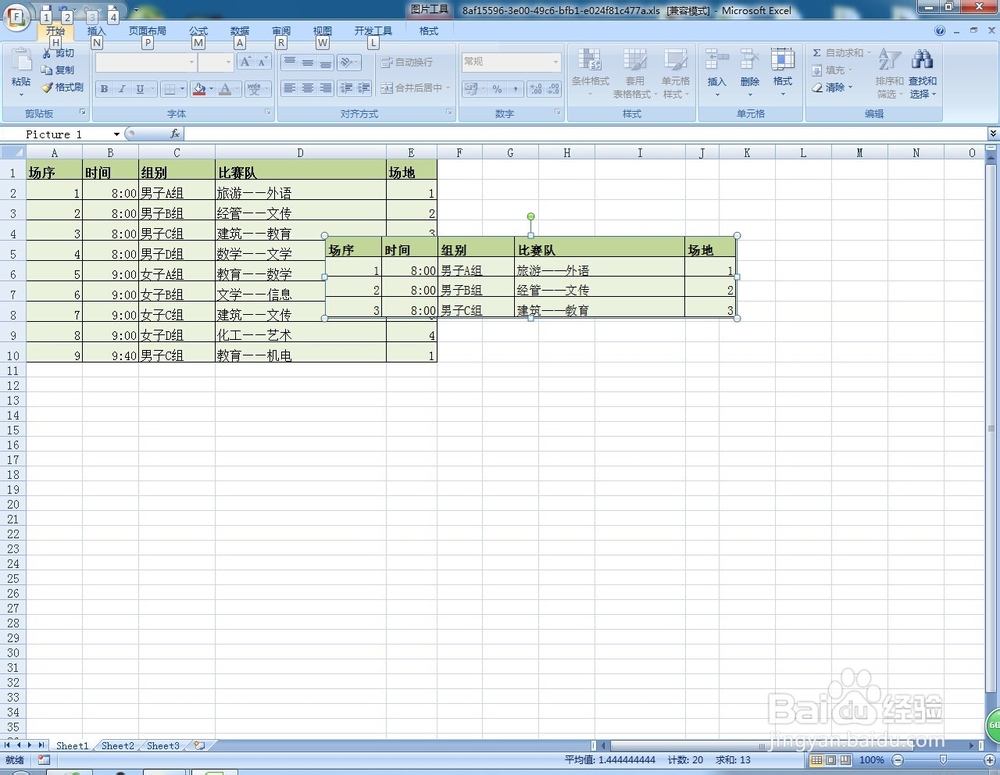Viewport: 1000px width, 775px height.
Task: Click the Align Right icon
Action: click(325, 88)
